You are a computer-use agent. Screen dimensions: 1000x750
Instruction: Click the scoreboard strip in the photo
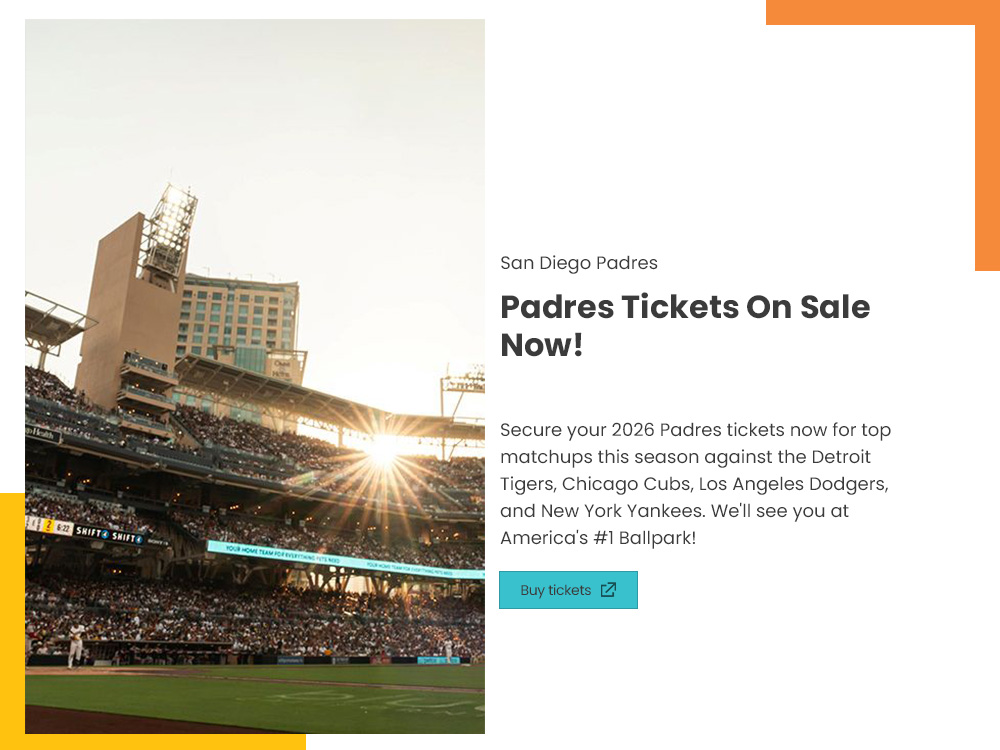(85, 531)
